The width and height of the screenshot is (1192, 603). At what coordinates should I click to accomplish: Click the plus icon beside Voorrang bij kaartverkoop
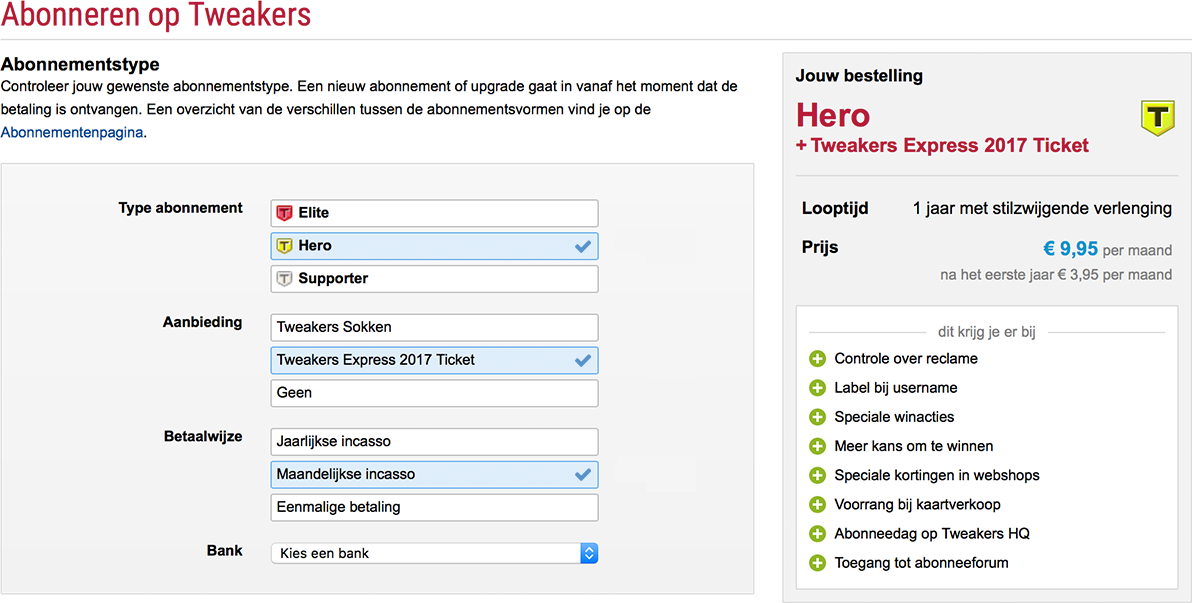(816, 505)
